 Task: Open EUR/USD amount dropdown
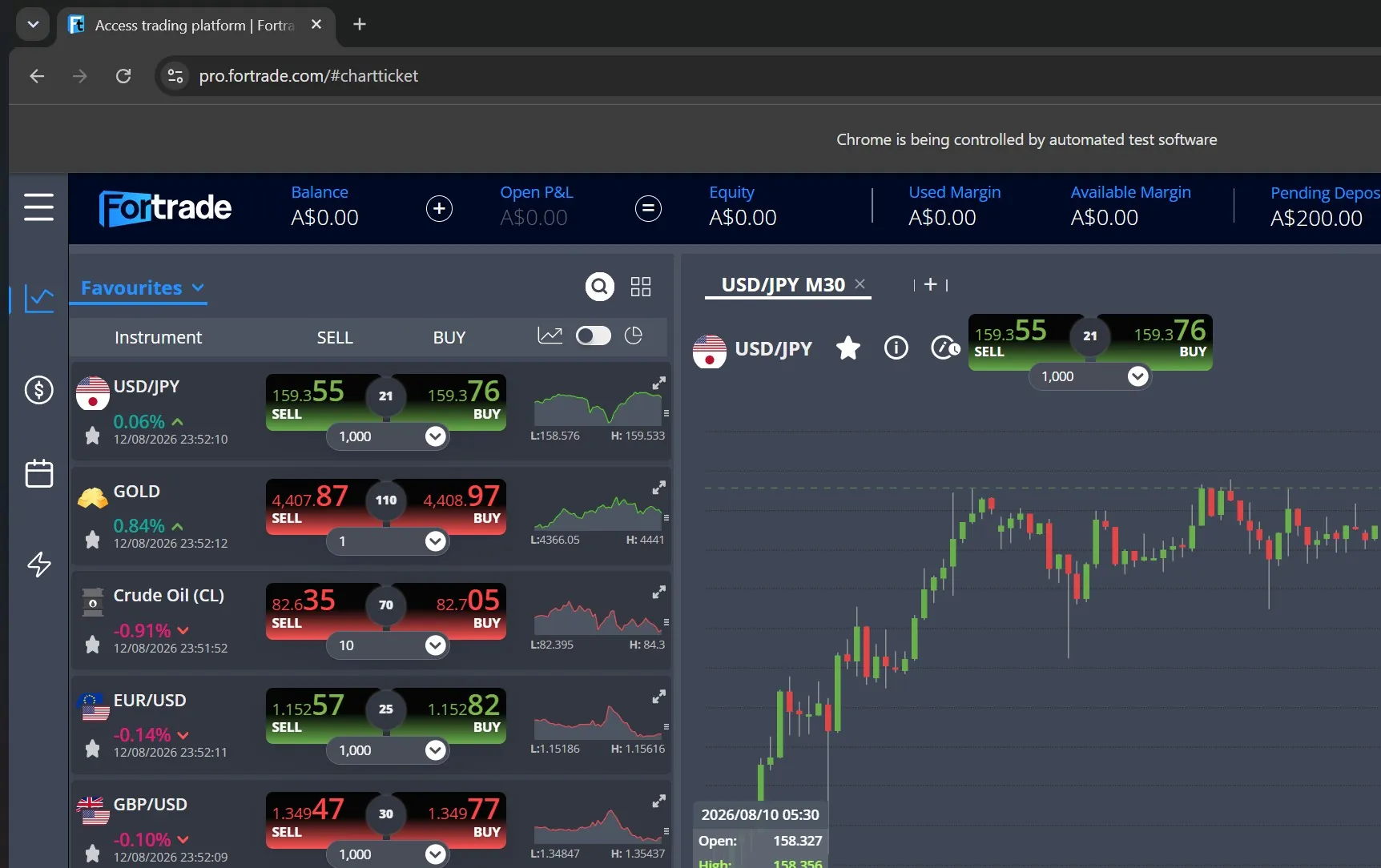pos(435,750)
